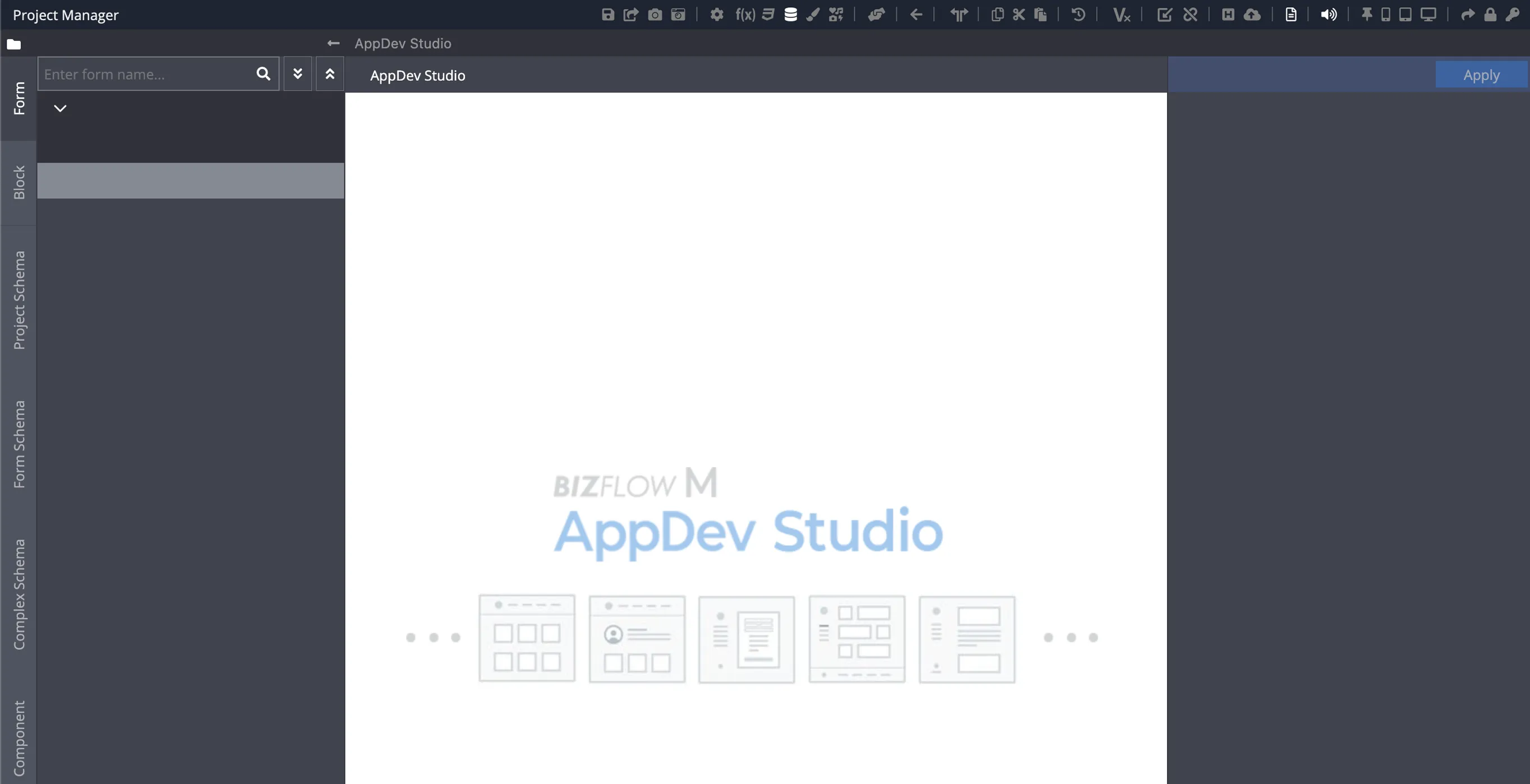This screenshot has height=784, width=1530.
Task: Click the magnifier search icon
Action: (263, 73)
